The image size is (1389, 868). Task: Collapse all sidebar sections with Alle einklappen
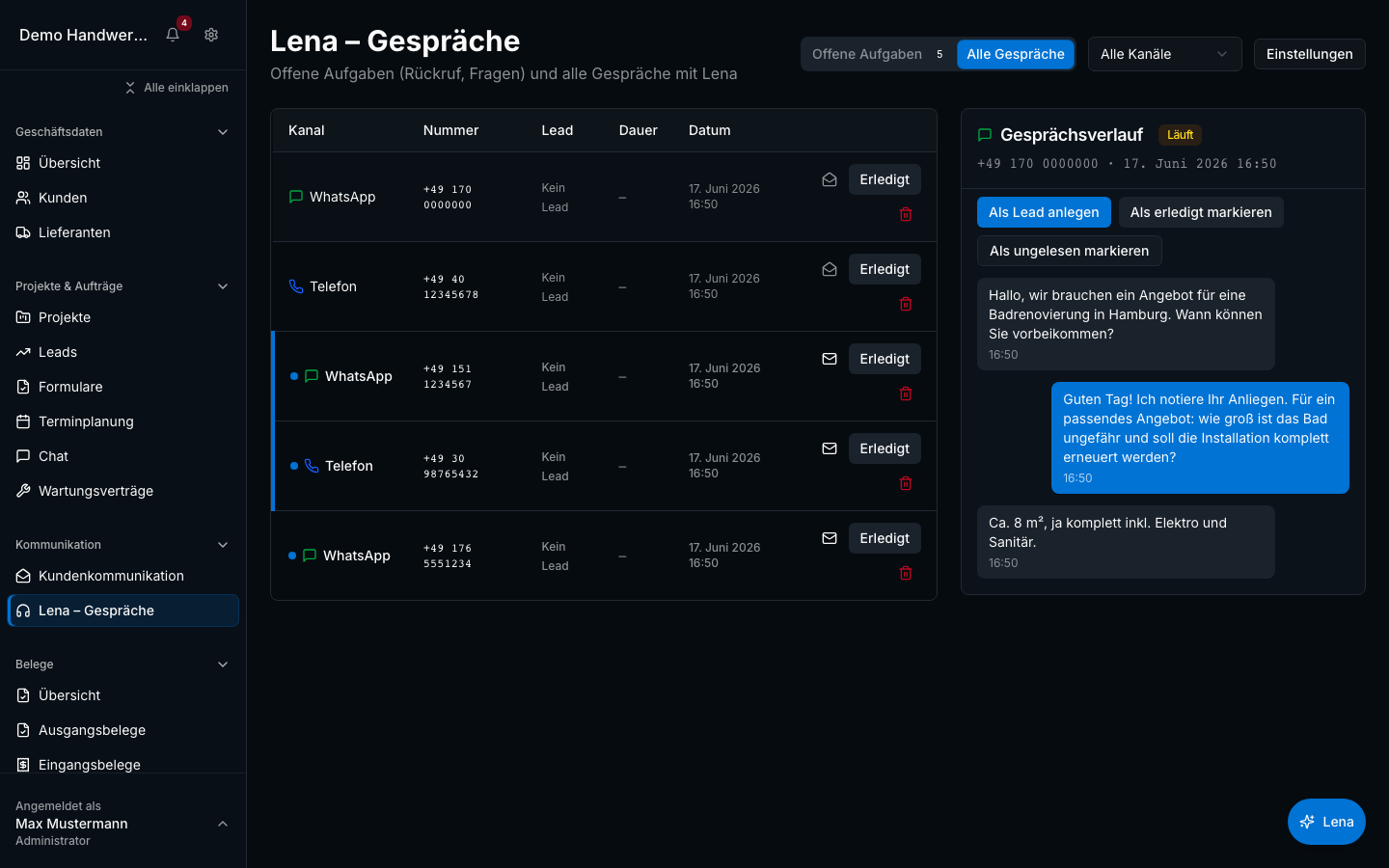click(x=177, y=88)
